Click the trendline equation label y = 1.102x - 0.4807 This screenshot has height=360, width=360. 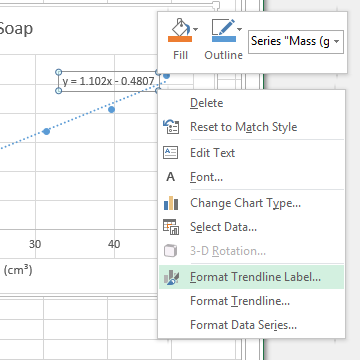coord(108,81)
